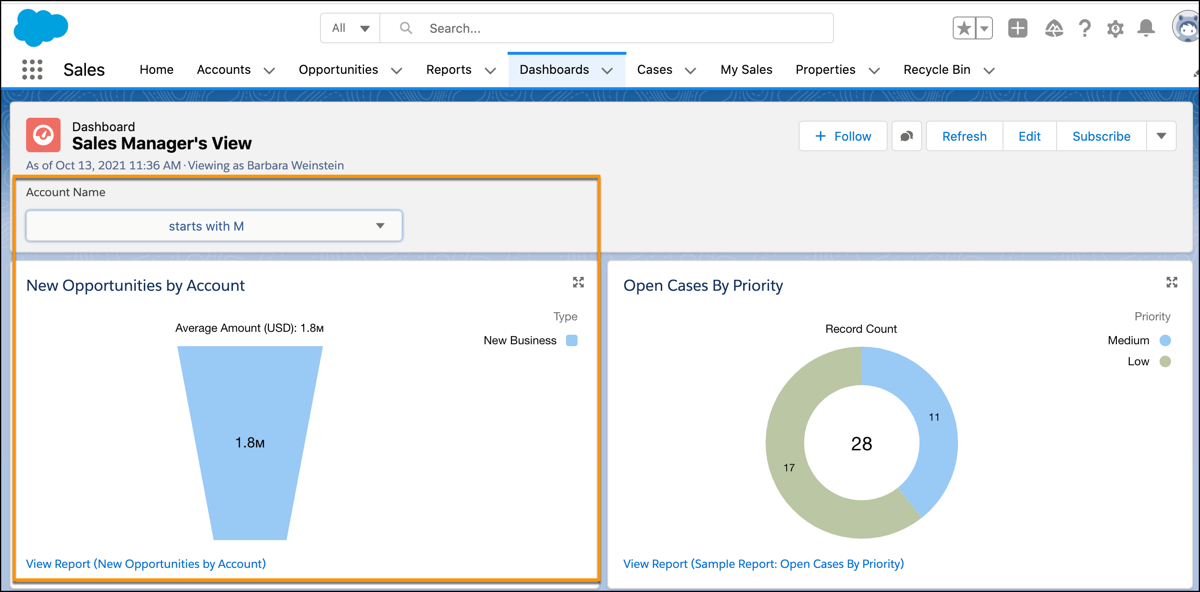Image resolution: width=1200 pixels, height=592 pixels.
Task: Open the dashboard collaboration feed icon
Action: pos(906,136)
